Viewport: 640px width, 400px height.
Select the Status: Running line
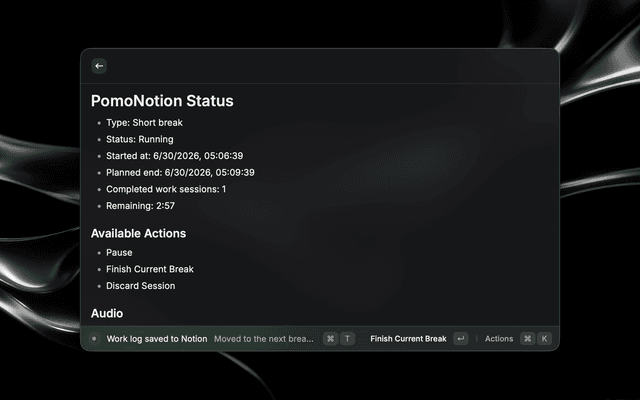point(140,140)
